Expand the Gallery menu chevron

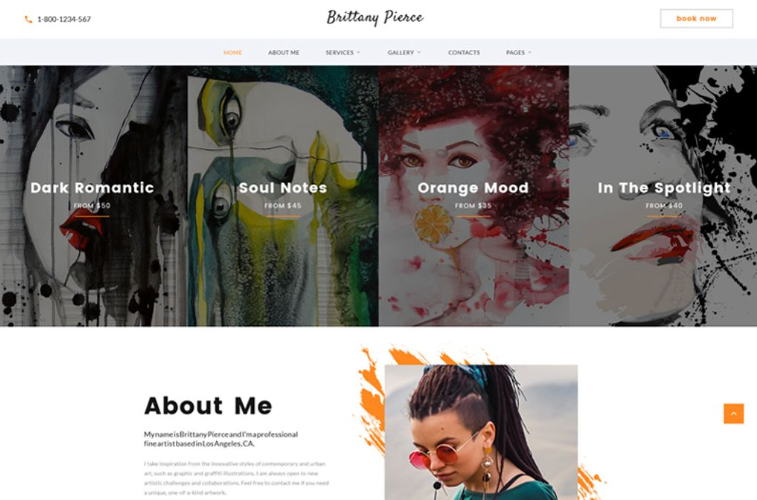coord(419,53)
